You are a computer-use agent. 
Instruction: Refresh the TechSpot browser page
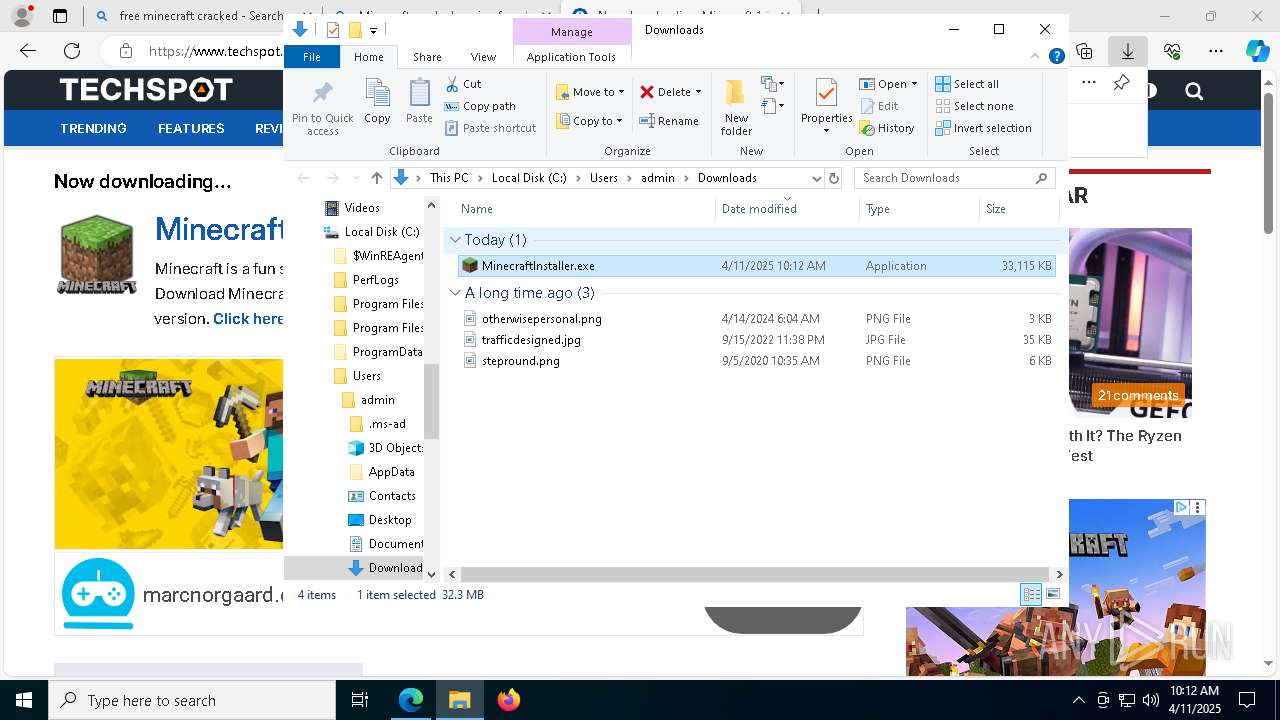point(72,51)
